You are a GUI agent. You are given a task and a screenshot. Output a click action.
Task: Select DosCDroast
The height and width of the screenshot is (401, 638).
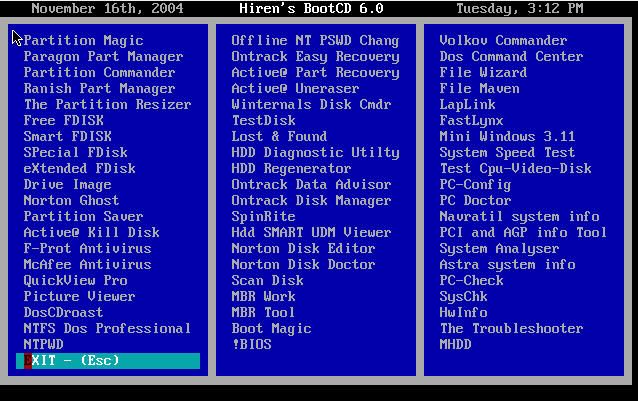63,312
